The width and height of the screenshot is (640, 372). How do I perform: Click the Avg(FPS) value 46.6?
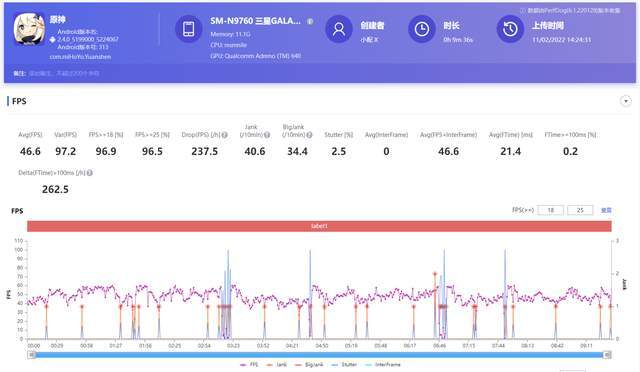click(x=30, y=151)
